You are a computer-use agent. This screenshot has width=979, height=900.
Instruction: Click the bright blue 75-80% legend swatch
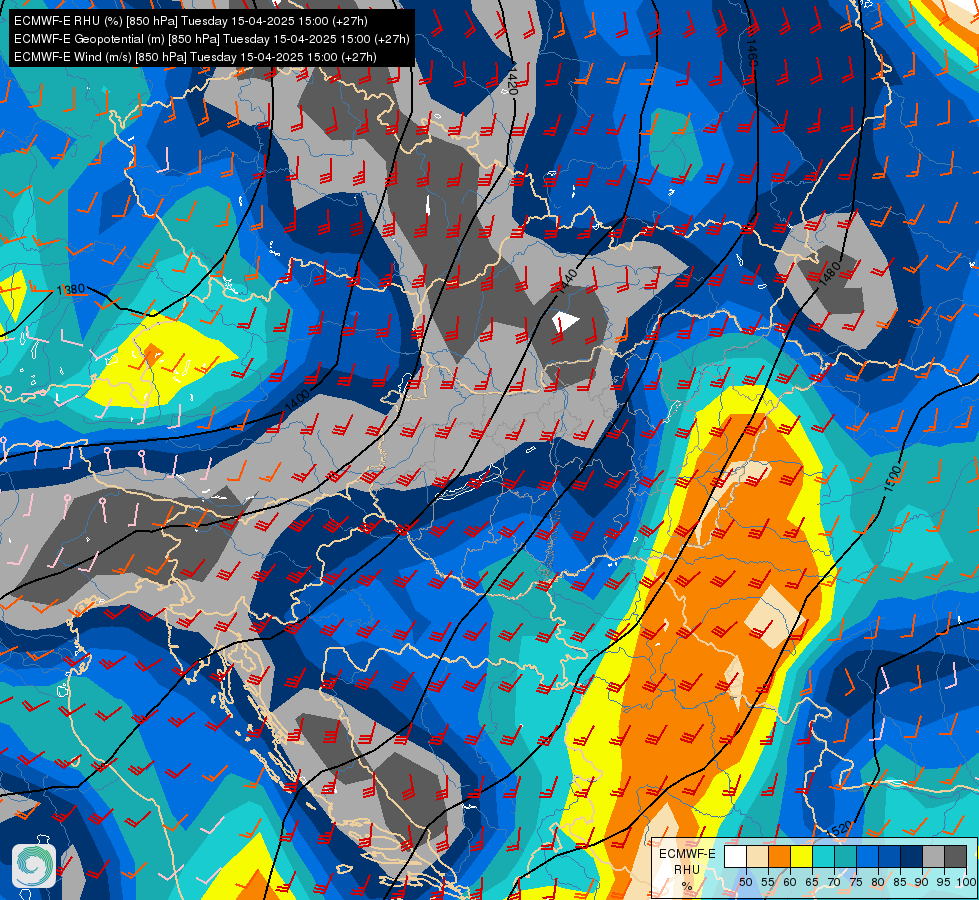click(868, 856)
